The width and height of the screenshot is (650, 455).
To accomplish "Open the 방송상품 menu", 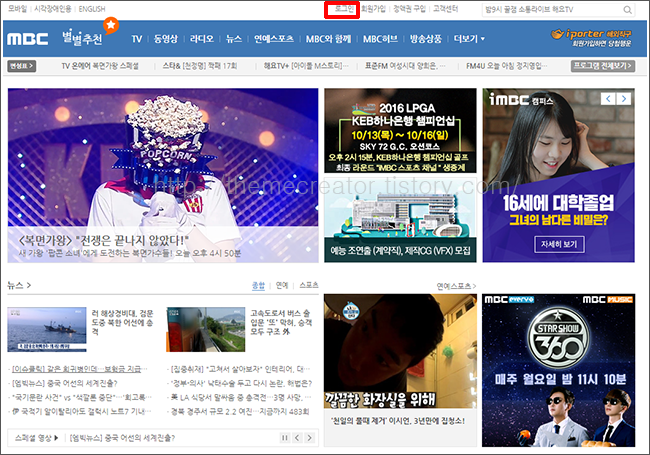I will tap(426, 39).
